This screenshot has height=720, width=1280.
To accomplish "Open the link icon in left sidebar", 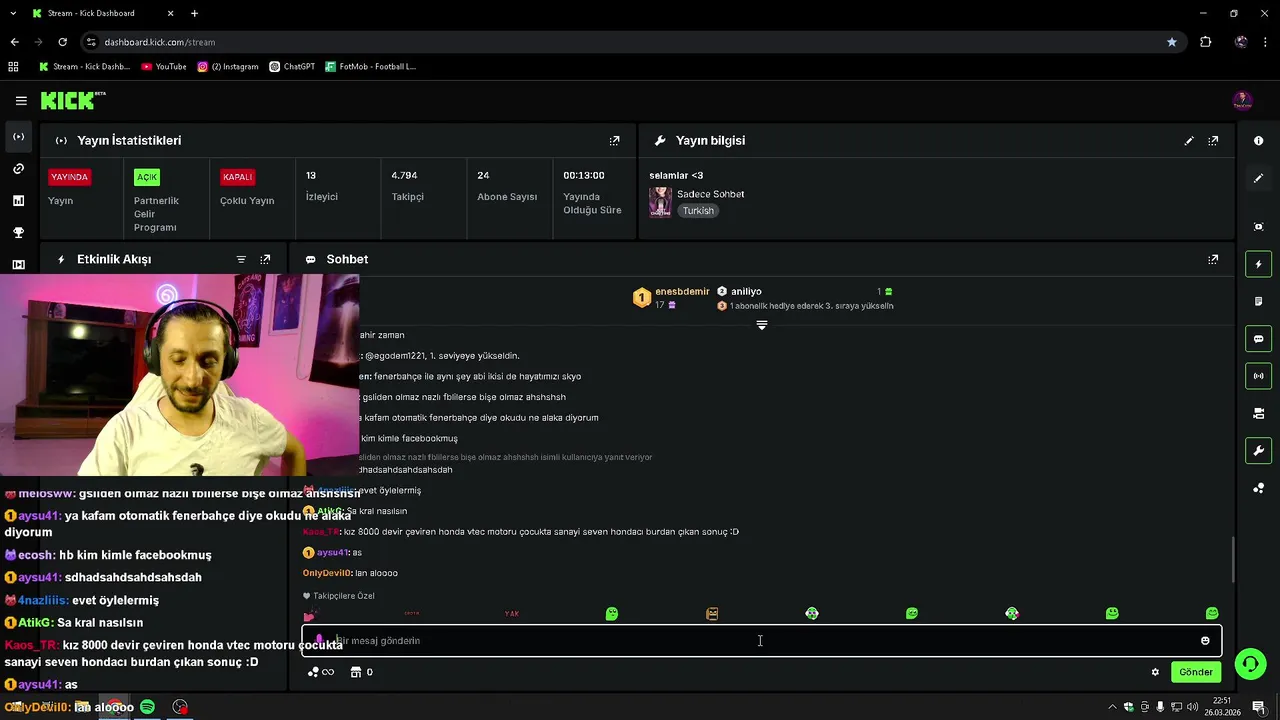I will [18, 169].
